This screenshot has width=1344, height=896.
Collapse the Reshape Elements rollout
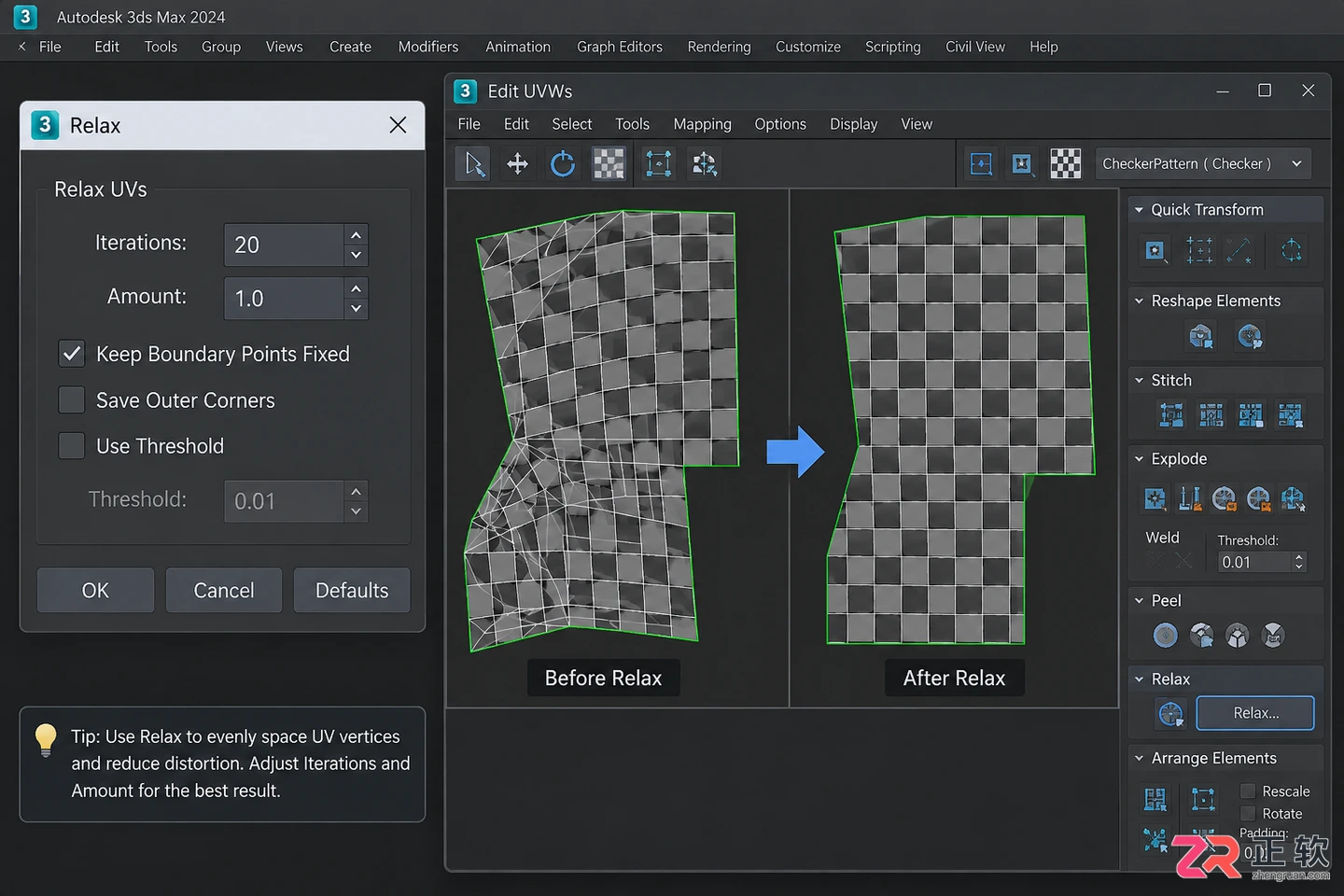[x=1139, y=301]
